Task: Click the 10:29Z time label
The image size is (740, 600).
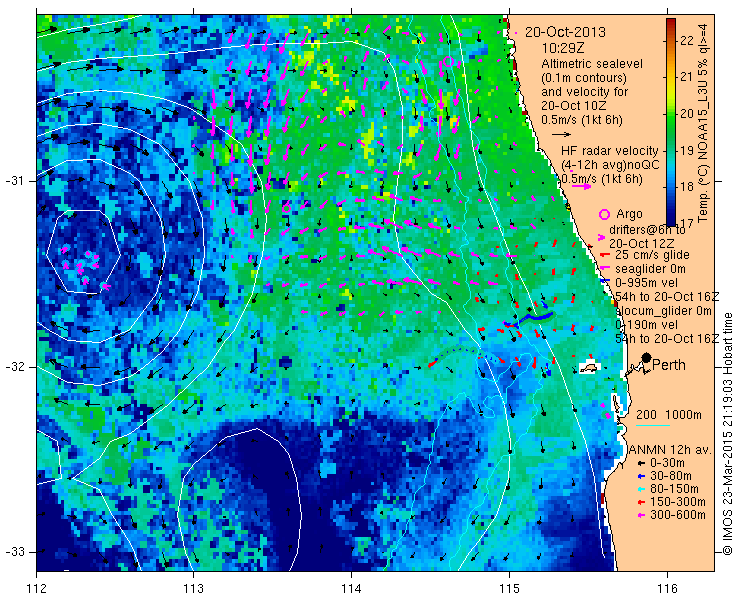Action: pyautogui.click(x=563, y=49)
